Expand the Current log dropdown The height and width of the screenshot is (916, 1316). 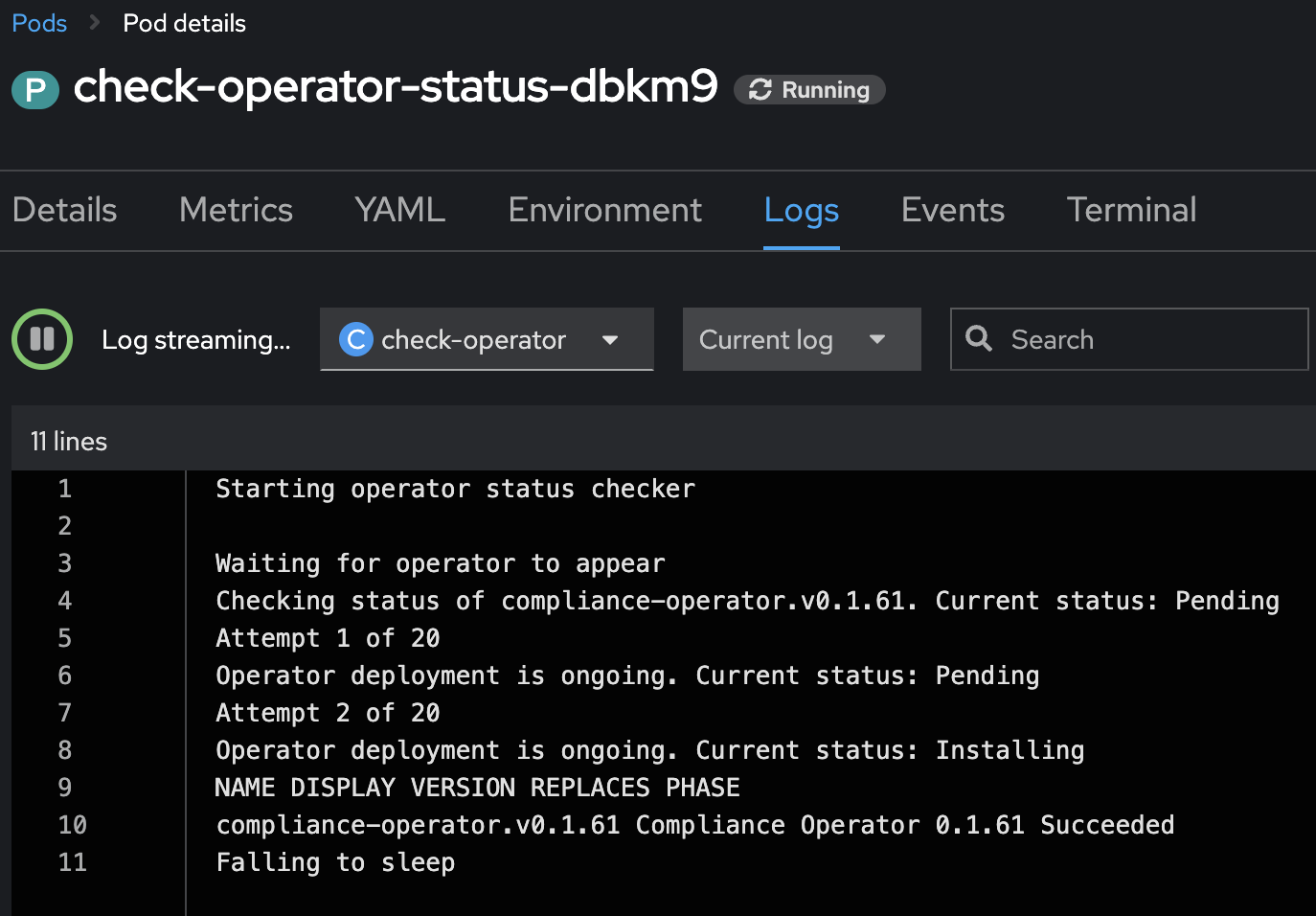click(x=801, y=339)
